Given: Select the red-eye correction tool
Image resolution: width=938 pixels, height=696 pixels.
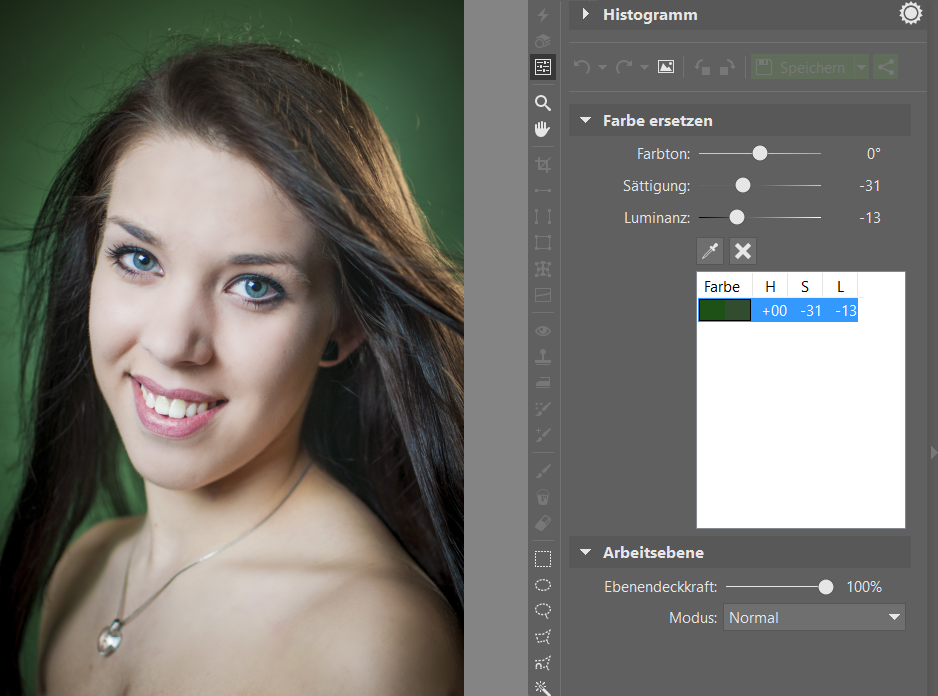Looking at the screenshot, I should pos(543,331).
